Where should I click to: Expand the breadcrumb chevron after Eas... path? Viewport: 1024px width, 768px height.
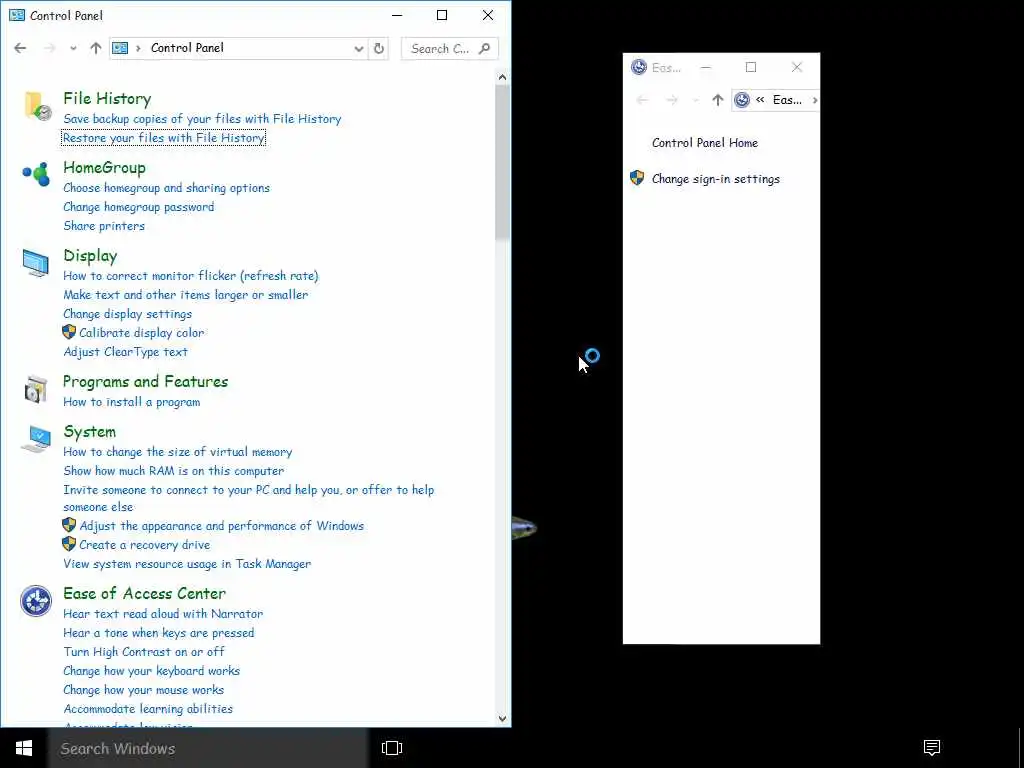814,100
